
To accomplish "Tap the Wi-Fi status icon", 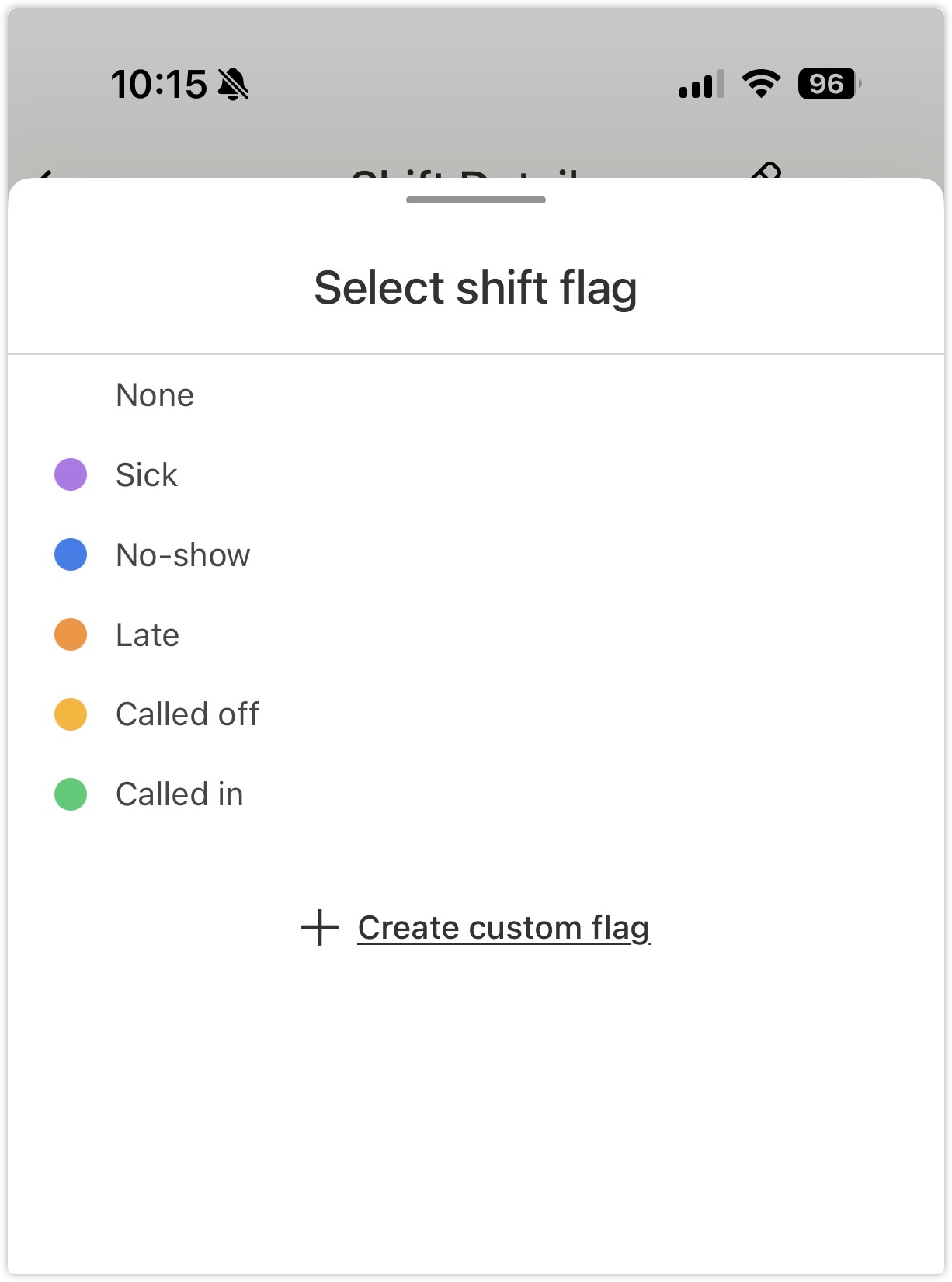I will point(761,83).
